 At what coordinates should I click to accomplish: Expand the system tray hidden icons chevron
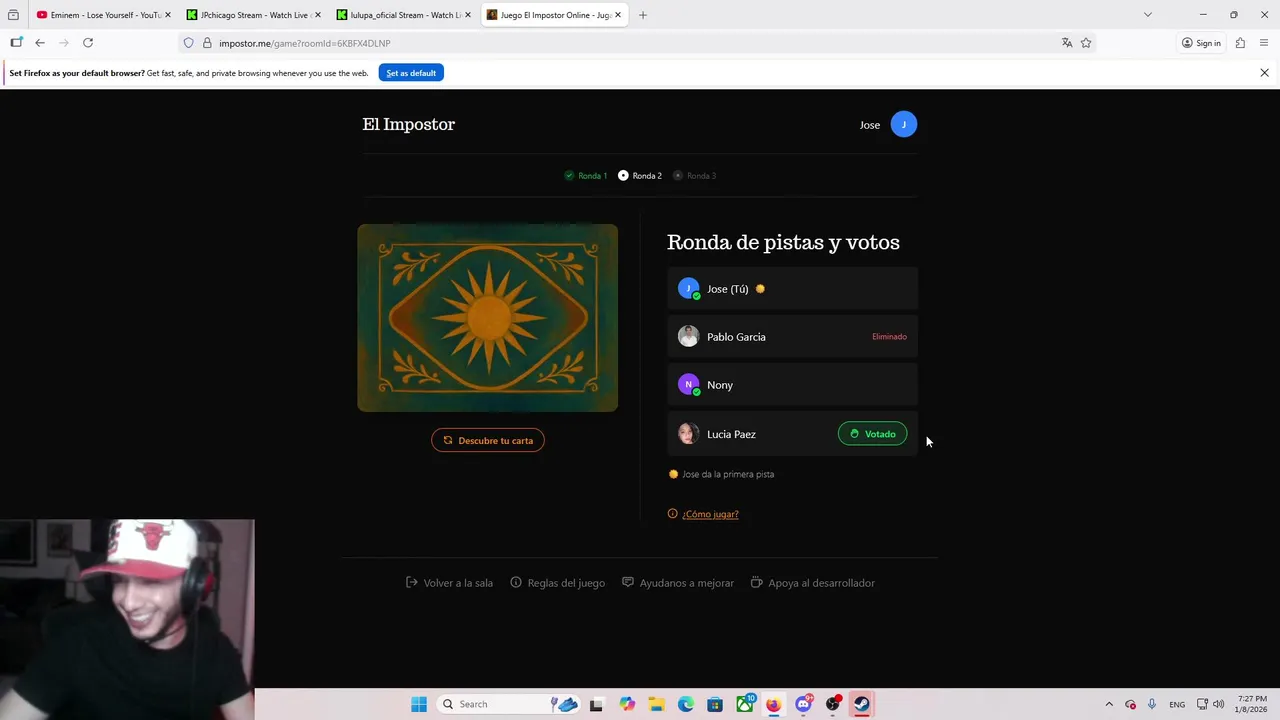coord(1109,704)
